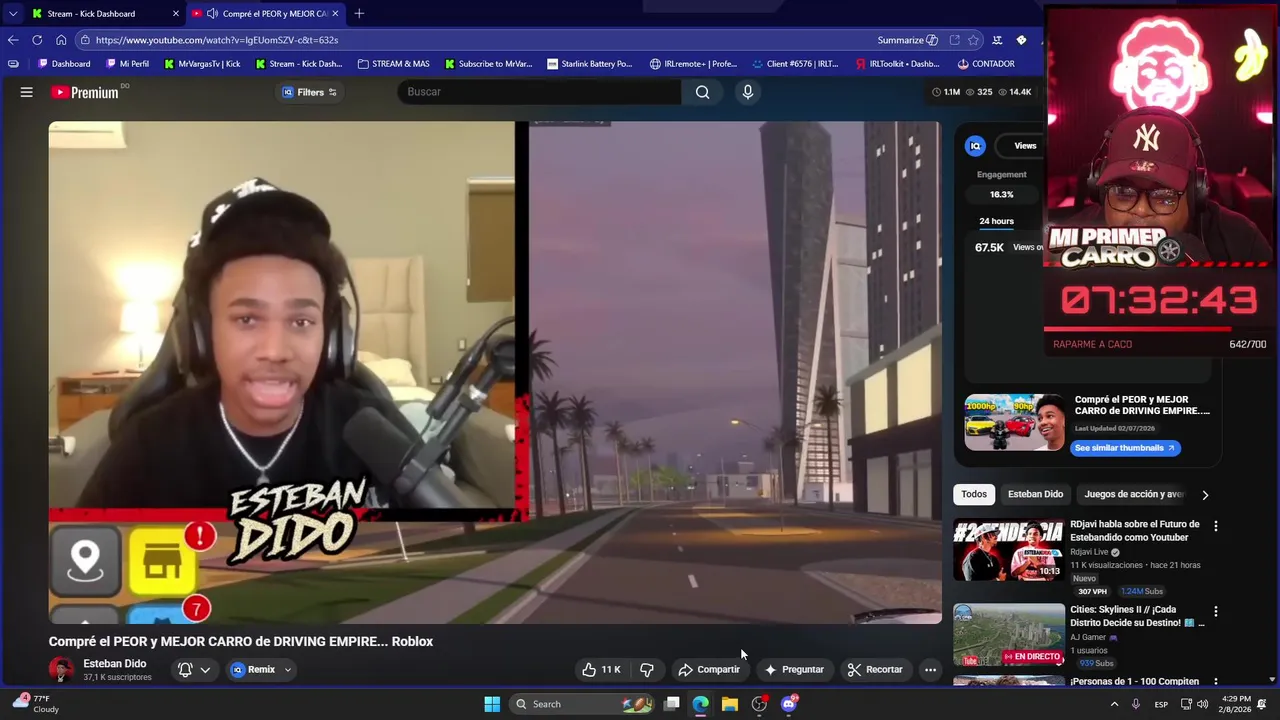Open RDjavi habla sobre el Futuro video
Viewport: 1280px width, 720px height.
coord(1135,531)
